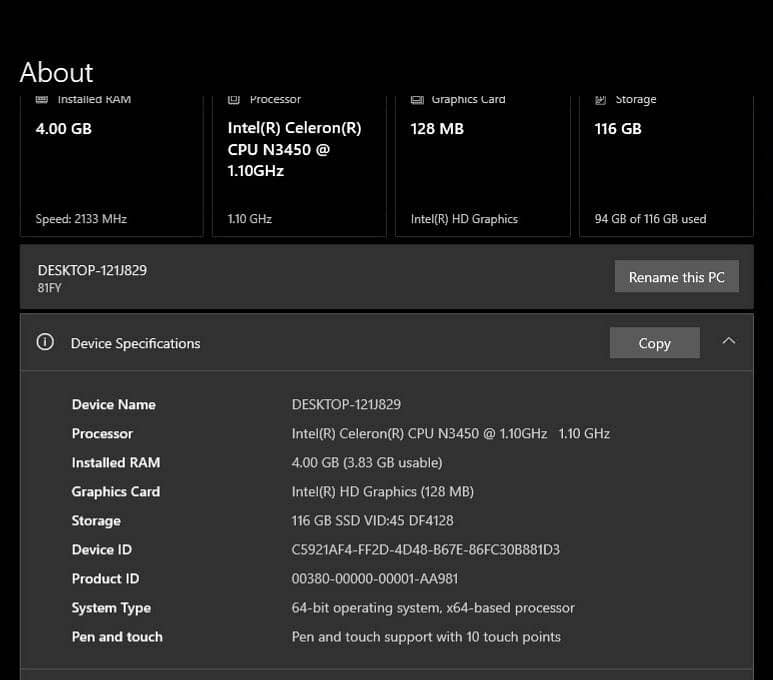Click the Intel(R) Celeron(R) CPU N3450 card title
Viewport: 773px width, 680px height.
pos(294,149)
